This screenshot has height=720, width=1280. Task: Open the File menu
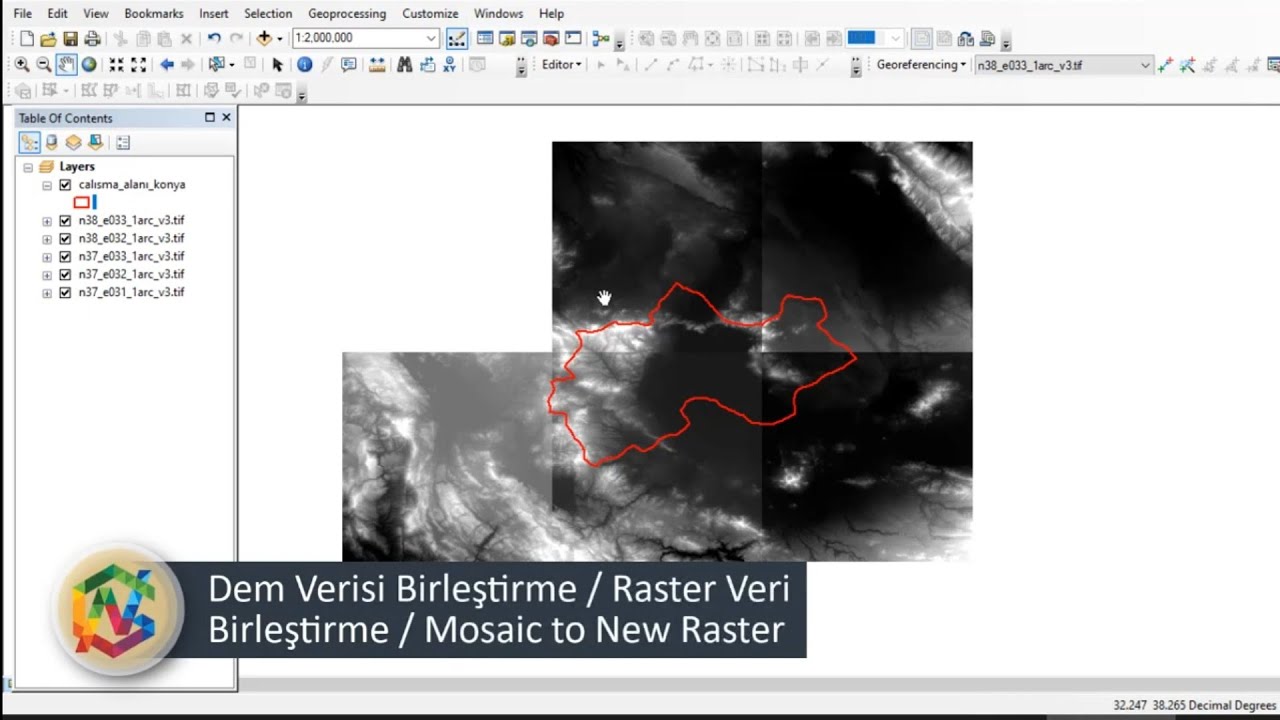22,13
